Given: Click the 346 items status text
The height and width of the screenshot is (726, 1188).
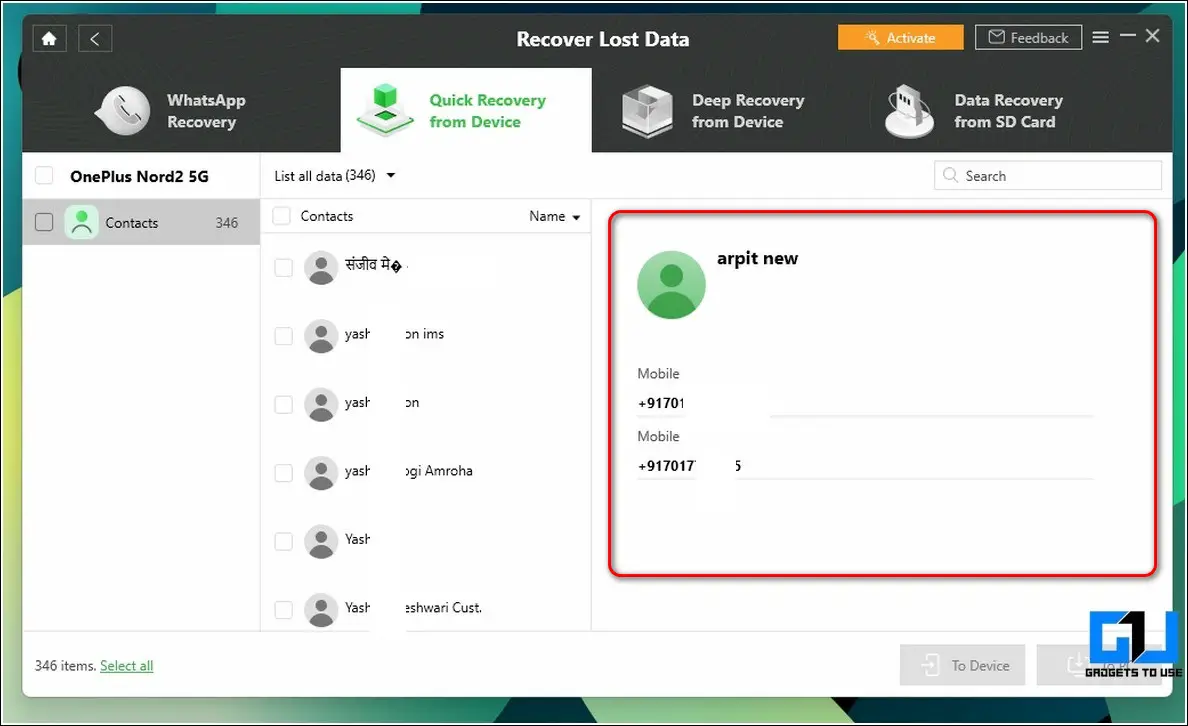Looking at the screenshot, I should coord(65,666).
